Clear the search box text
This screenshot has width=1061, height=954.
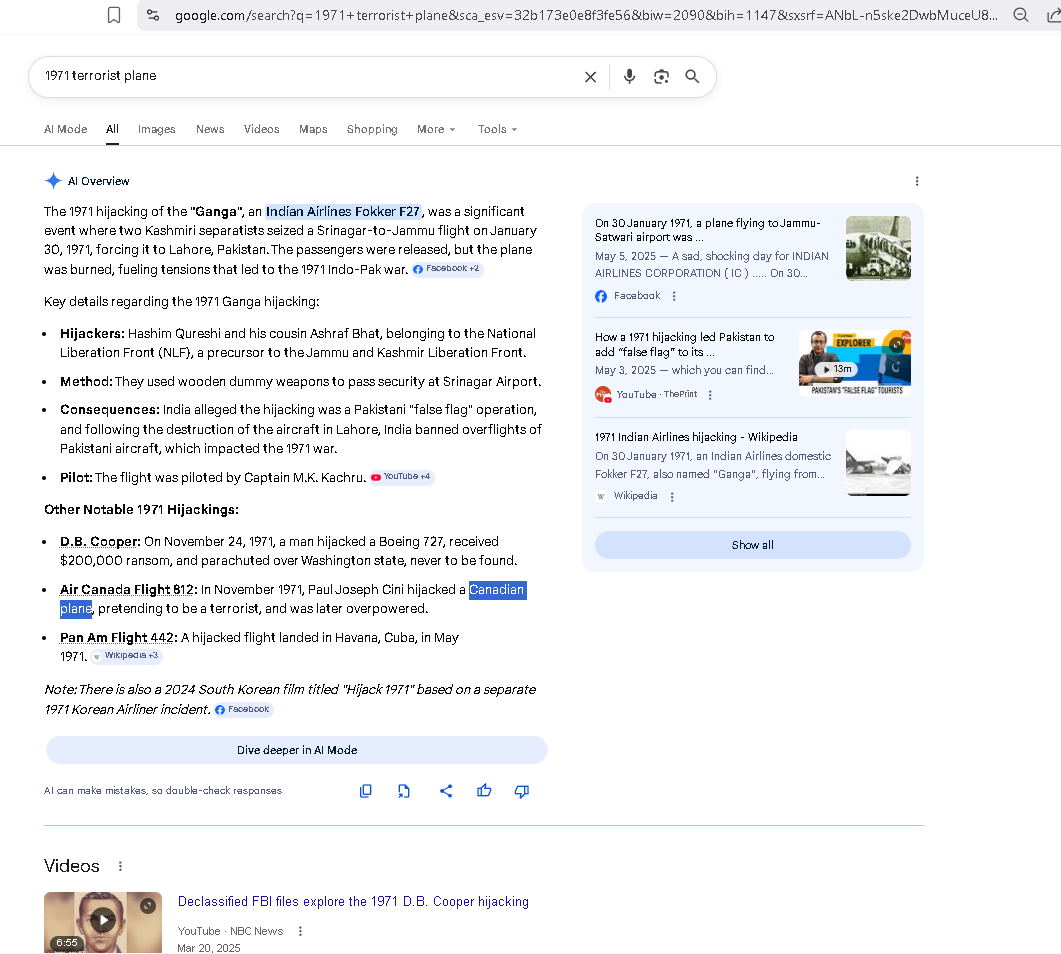(x=590, y=77)
